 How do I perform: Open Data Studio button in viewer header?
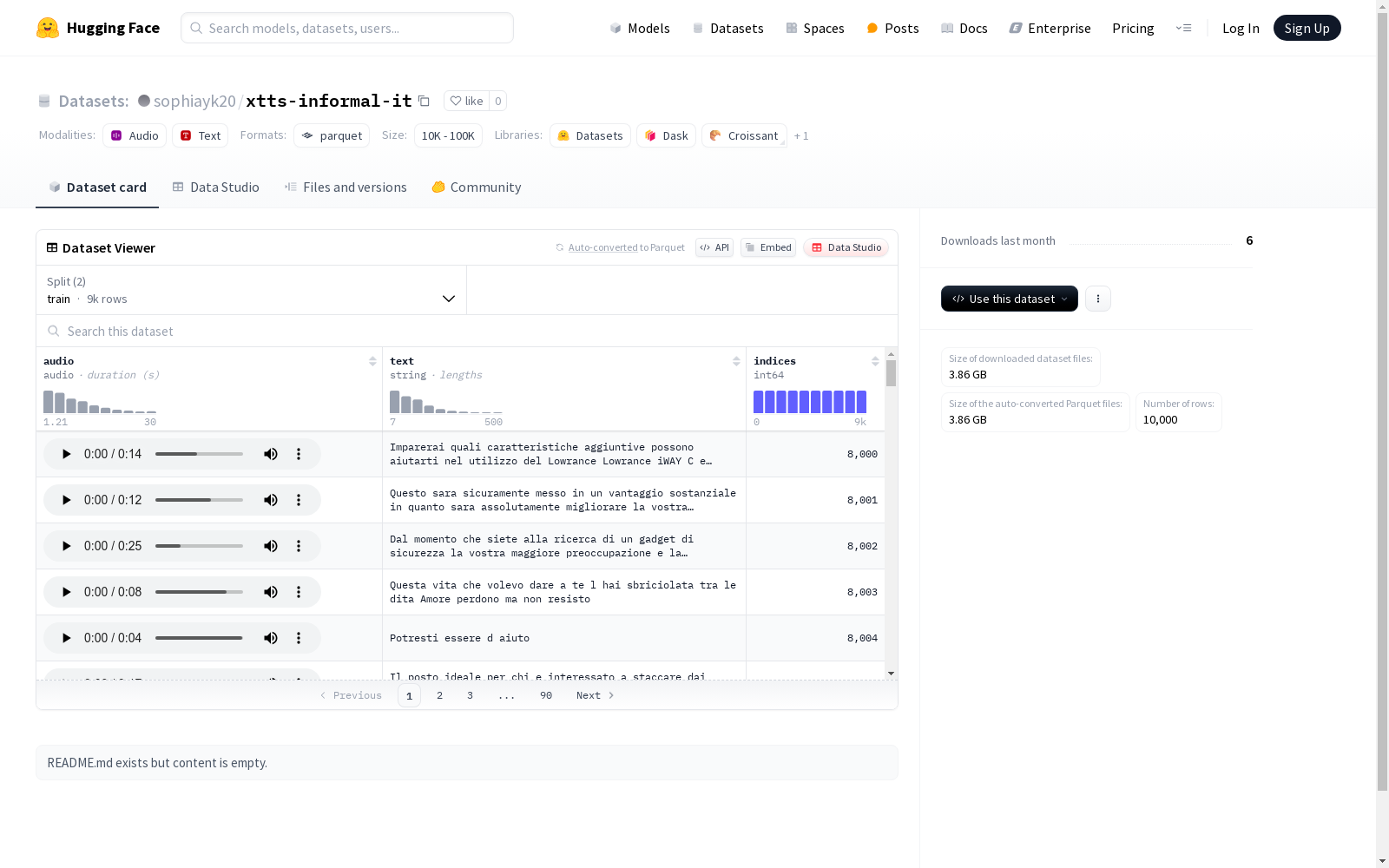pyautogui.click(x=846, y=247)
